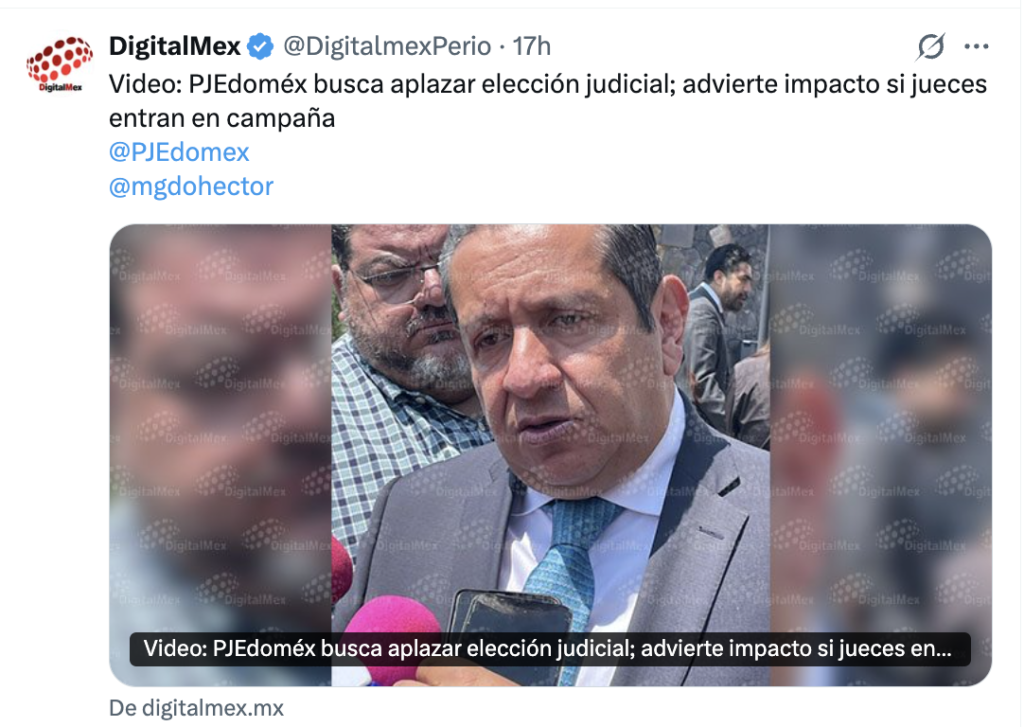Viewport: 1024px width, 727px height.
Task: Open the video card thumbnail of suited man
Action: (x=551, y=455)
